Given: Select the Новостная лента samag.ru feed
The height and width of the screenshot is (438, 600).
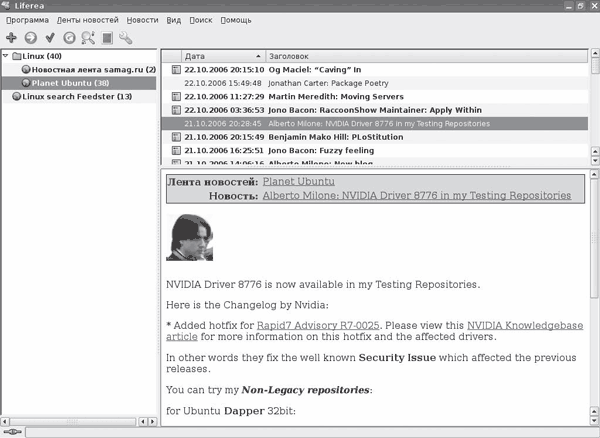Looking at the screenshot, I should pos(87,70).
